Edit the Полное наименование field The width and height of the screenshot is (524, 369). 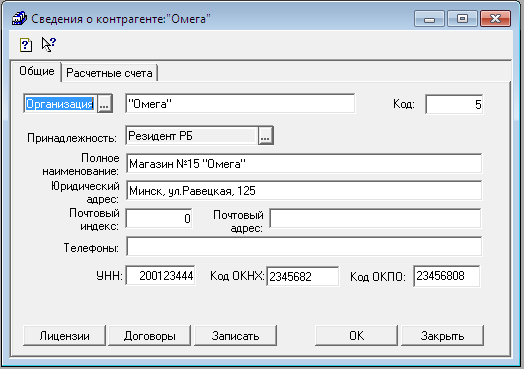click(x=304, y=163)
